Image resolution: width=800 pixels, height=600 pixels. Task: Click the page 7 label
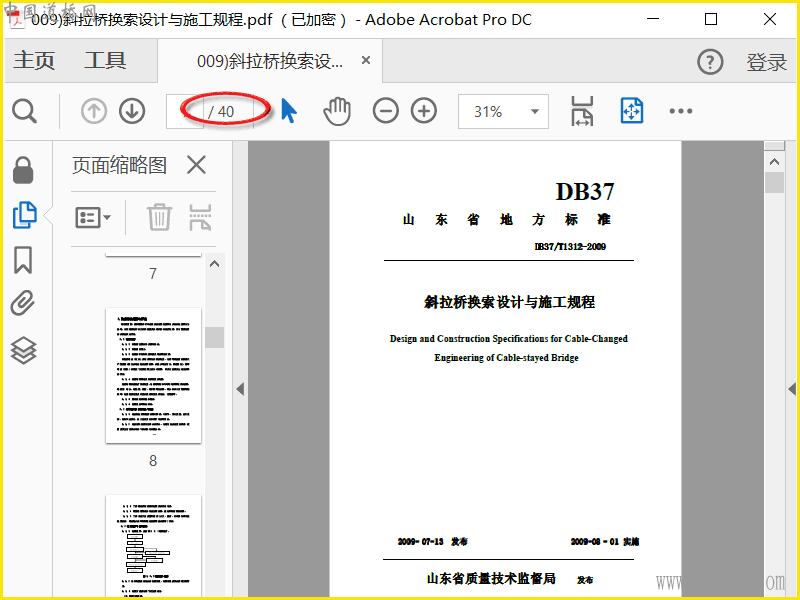[153, 273]
